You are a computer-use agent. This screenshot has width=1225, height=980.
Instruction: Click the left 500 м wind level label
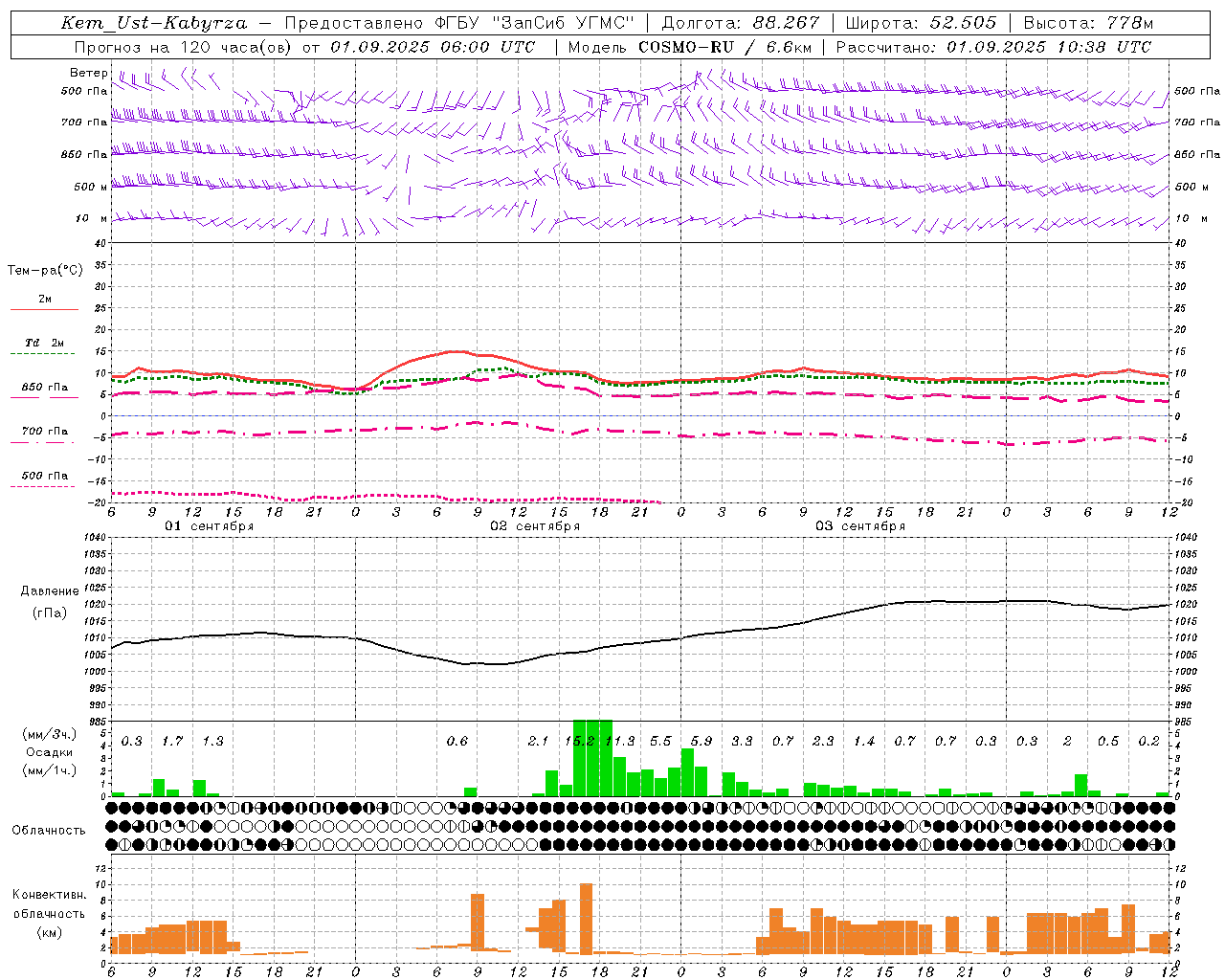[x=91, y=187]
